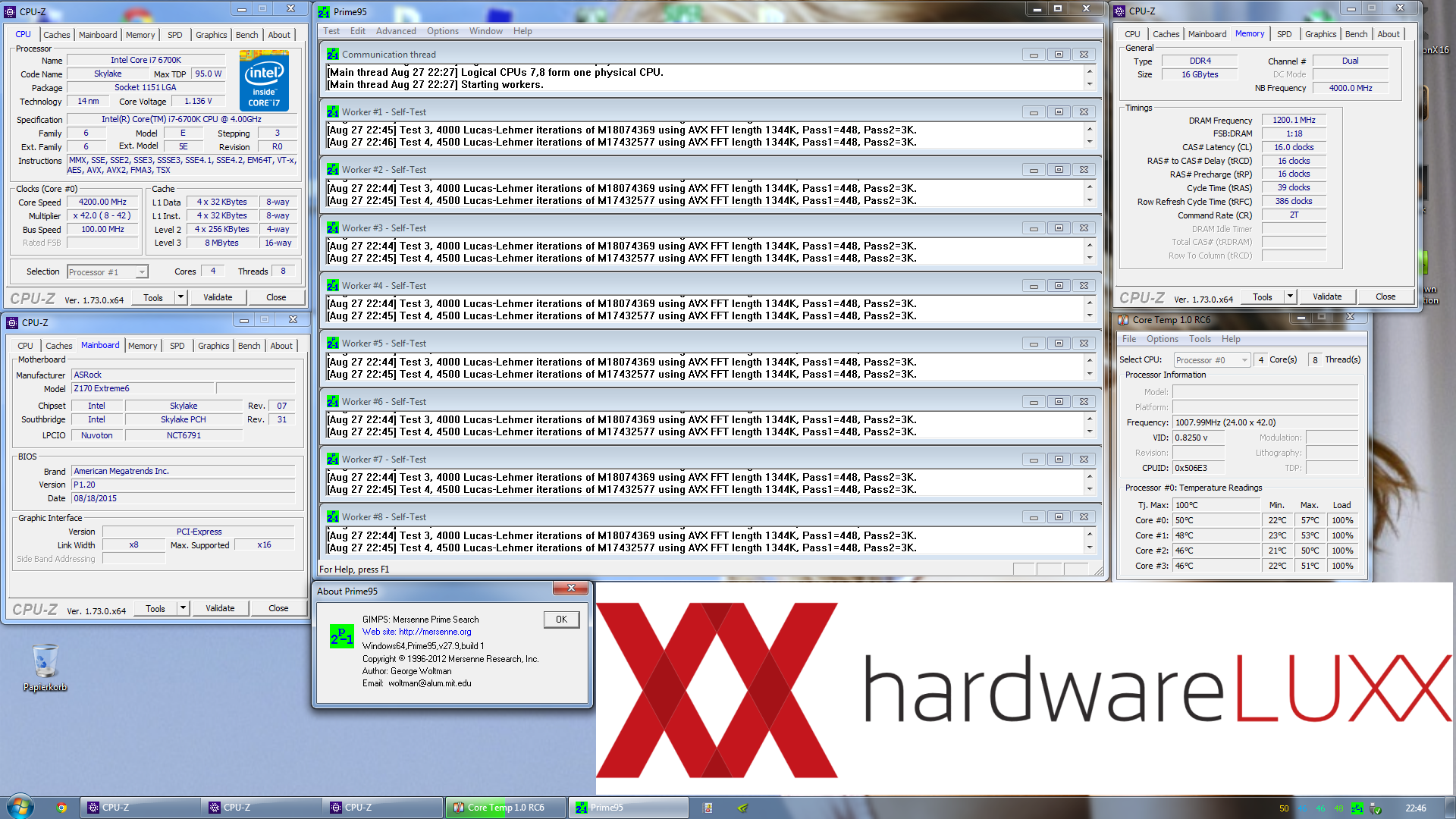Screen dimensions: 1456x819
Task: Switch to Core Temp 1.0 RC6 taskbar button
Action: coord(505,808)
